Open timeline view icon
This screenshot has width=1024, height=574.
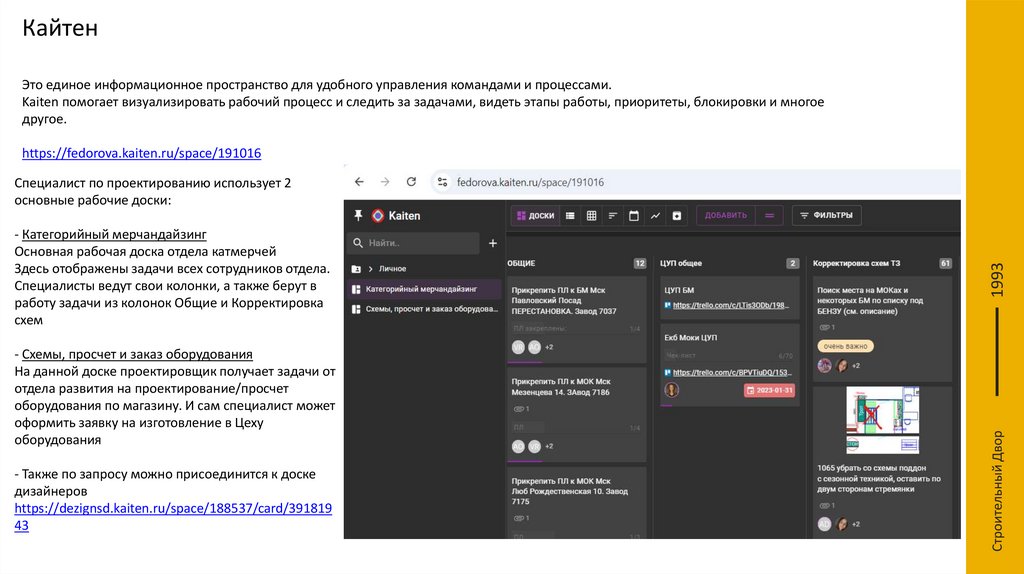[x=613, y=215]
